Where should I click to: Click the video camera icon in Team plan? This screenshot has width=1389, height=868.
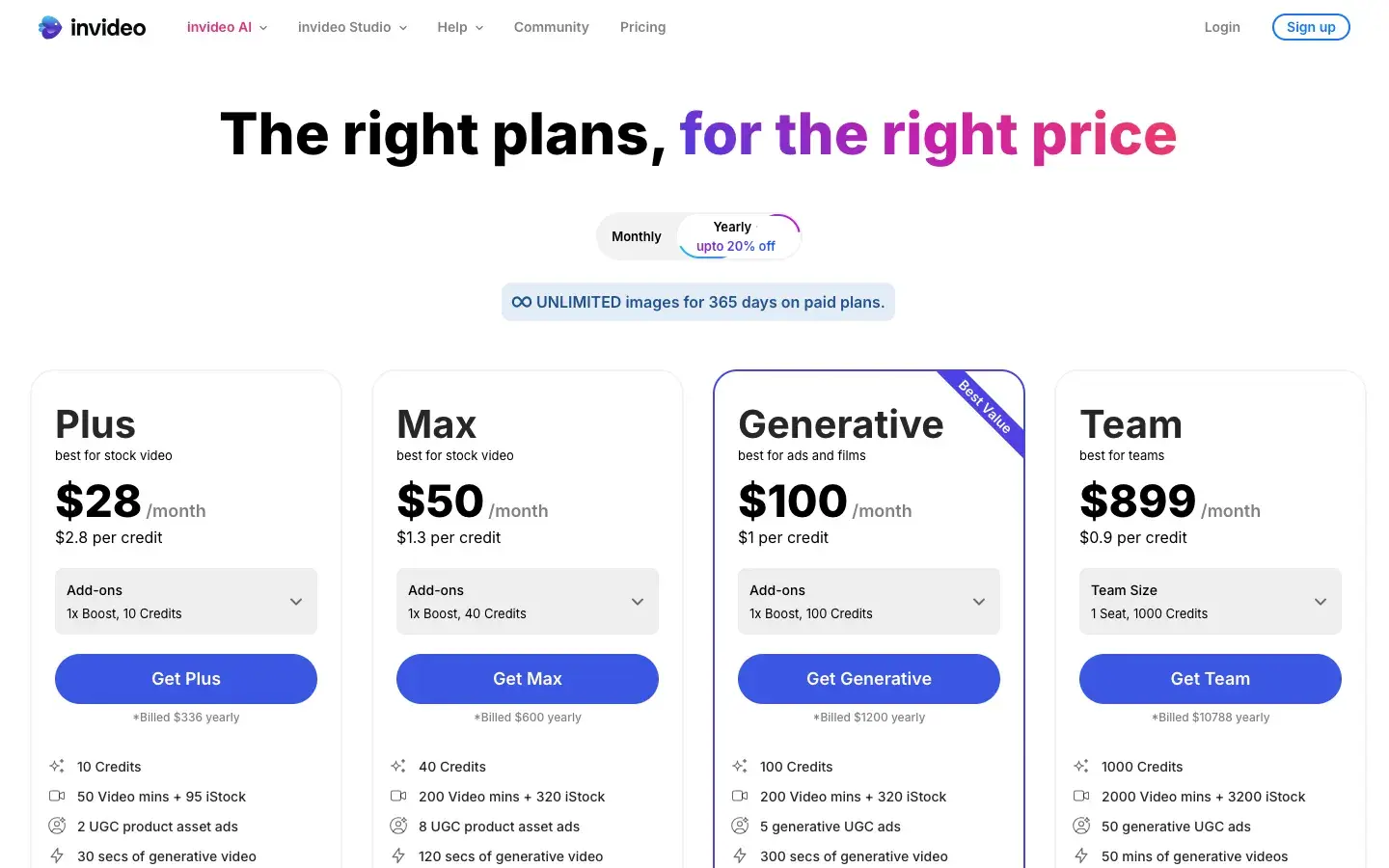pos(1081,797)
